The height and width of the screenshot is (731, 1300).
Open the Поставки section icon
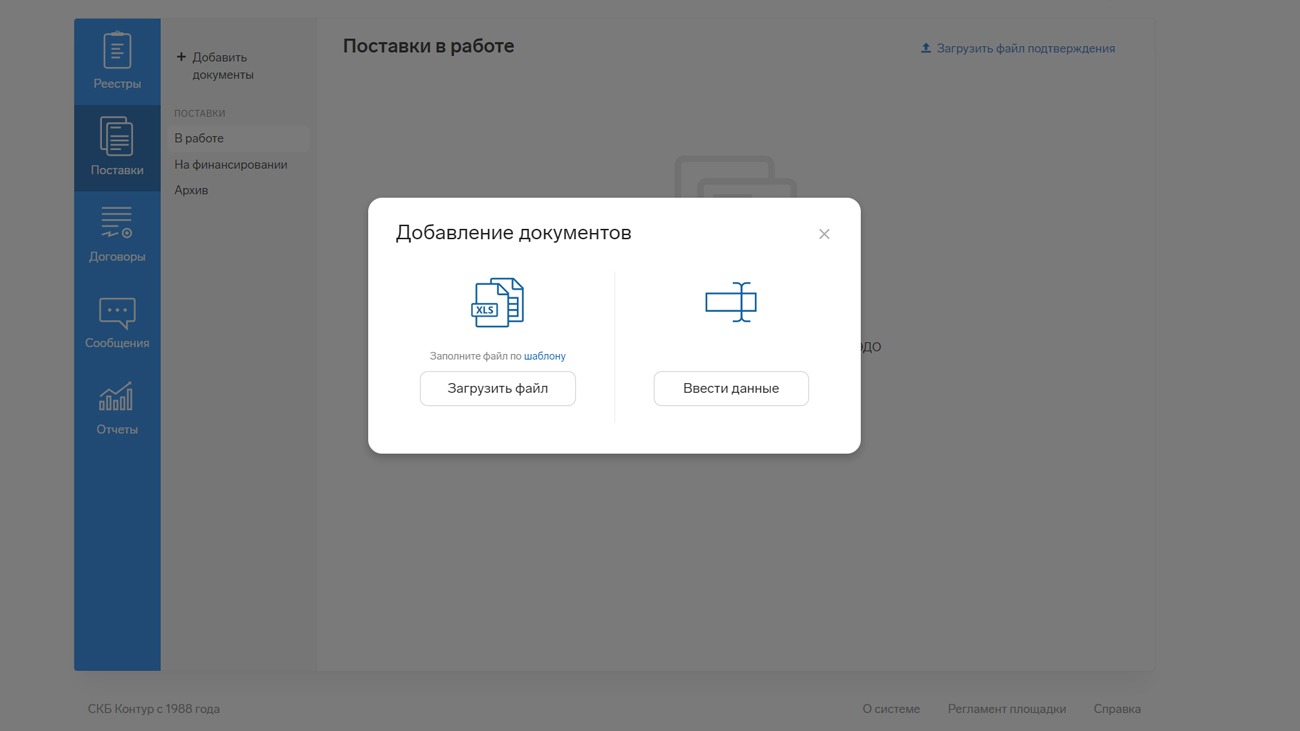(x=117, y=137)
